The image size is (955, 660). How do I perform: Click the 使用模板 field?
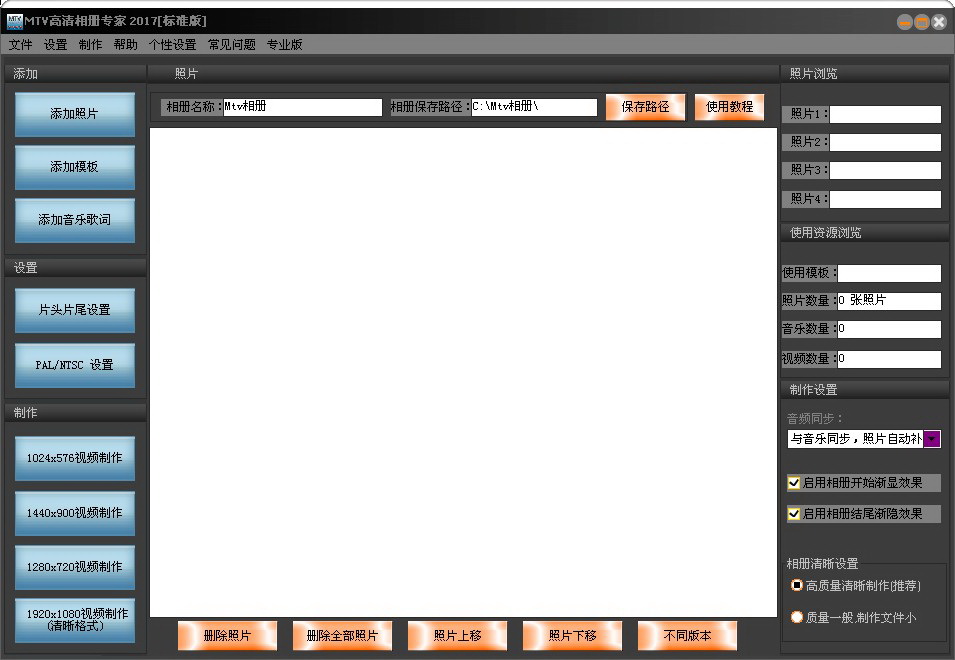coord(889,273)
